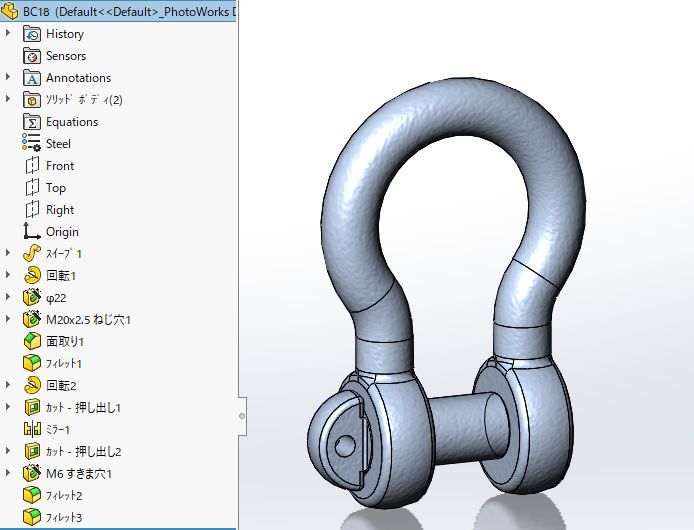The width and height of the screenshot is (694, 530).
Task: Select the Top plane label
Action: click(x=56, y=188)
